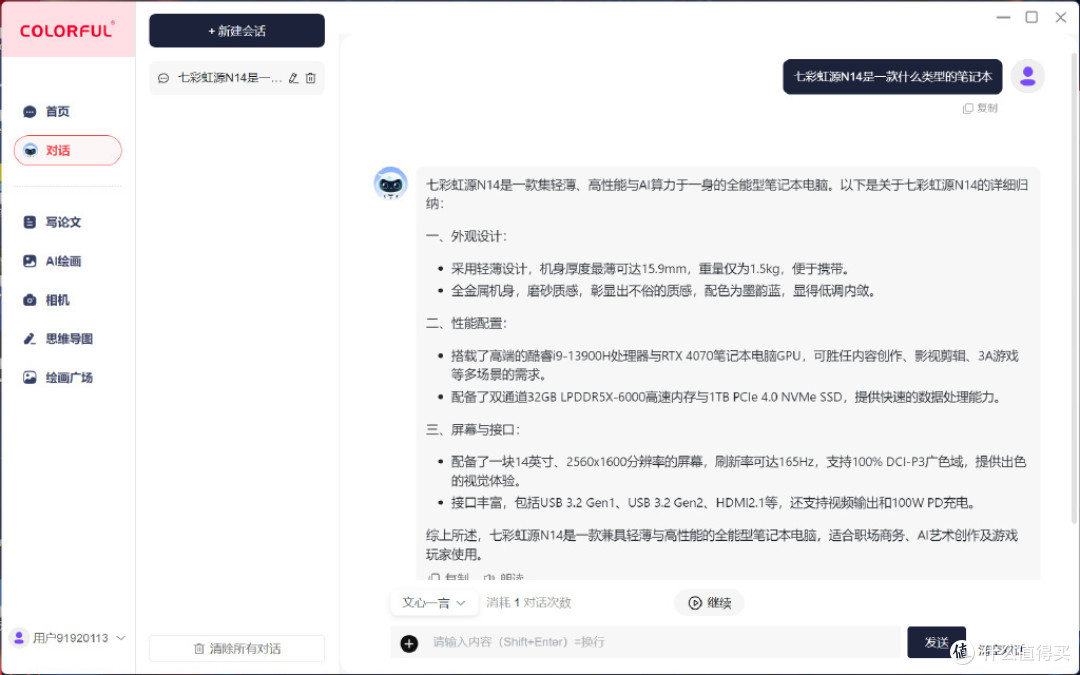The width and height of the screenshot is (1080, 675).
Task: Click the heading 一、外观设计
Action: pos(467,236)
